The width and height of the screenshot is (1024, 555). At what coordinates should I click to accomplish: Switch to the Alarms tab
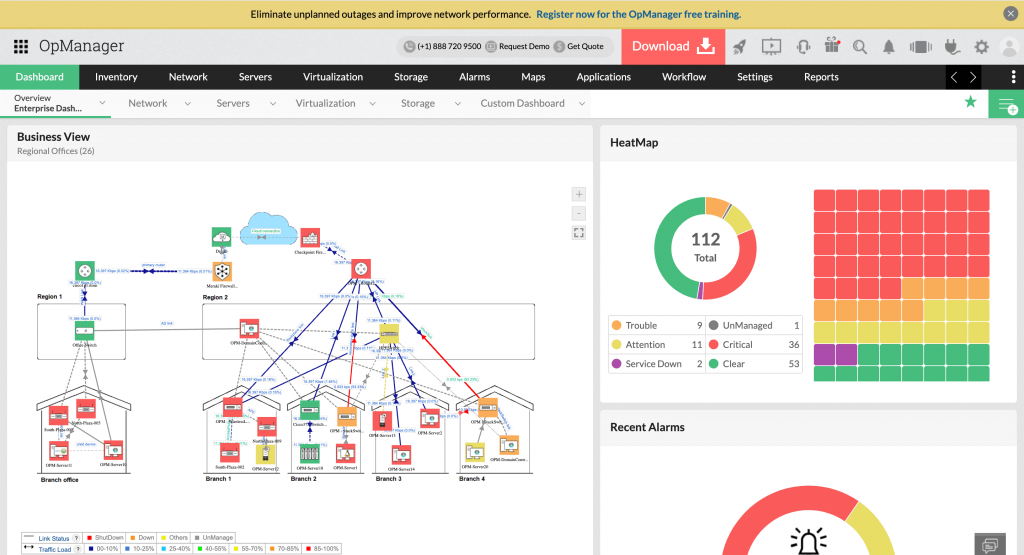click(474, 77)
